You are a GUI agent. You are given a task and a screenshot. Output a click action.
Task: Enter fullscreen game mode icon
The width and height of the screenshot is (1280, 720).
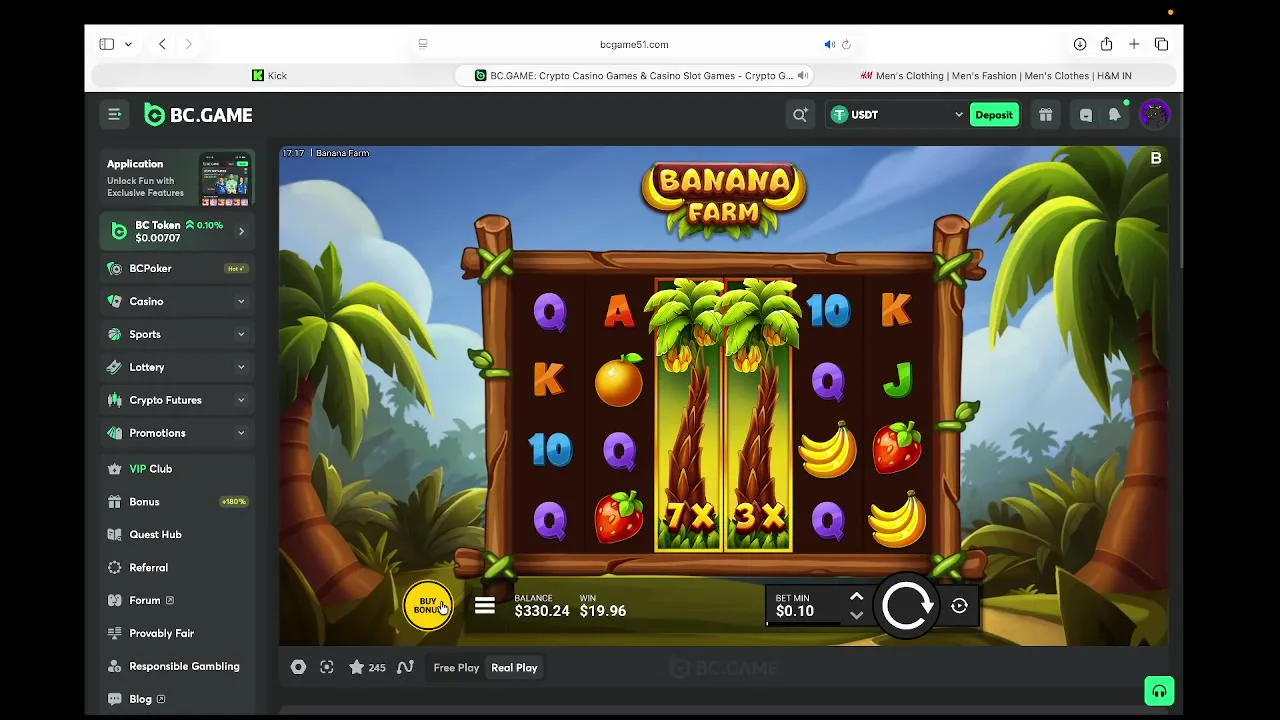pyautogui.click(x=327, y=667)
